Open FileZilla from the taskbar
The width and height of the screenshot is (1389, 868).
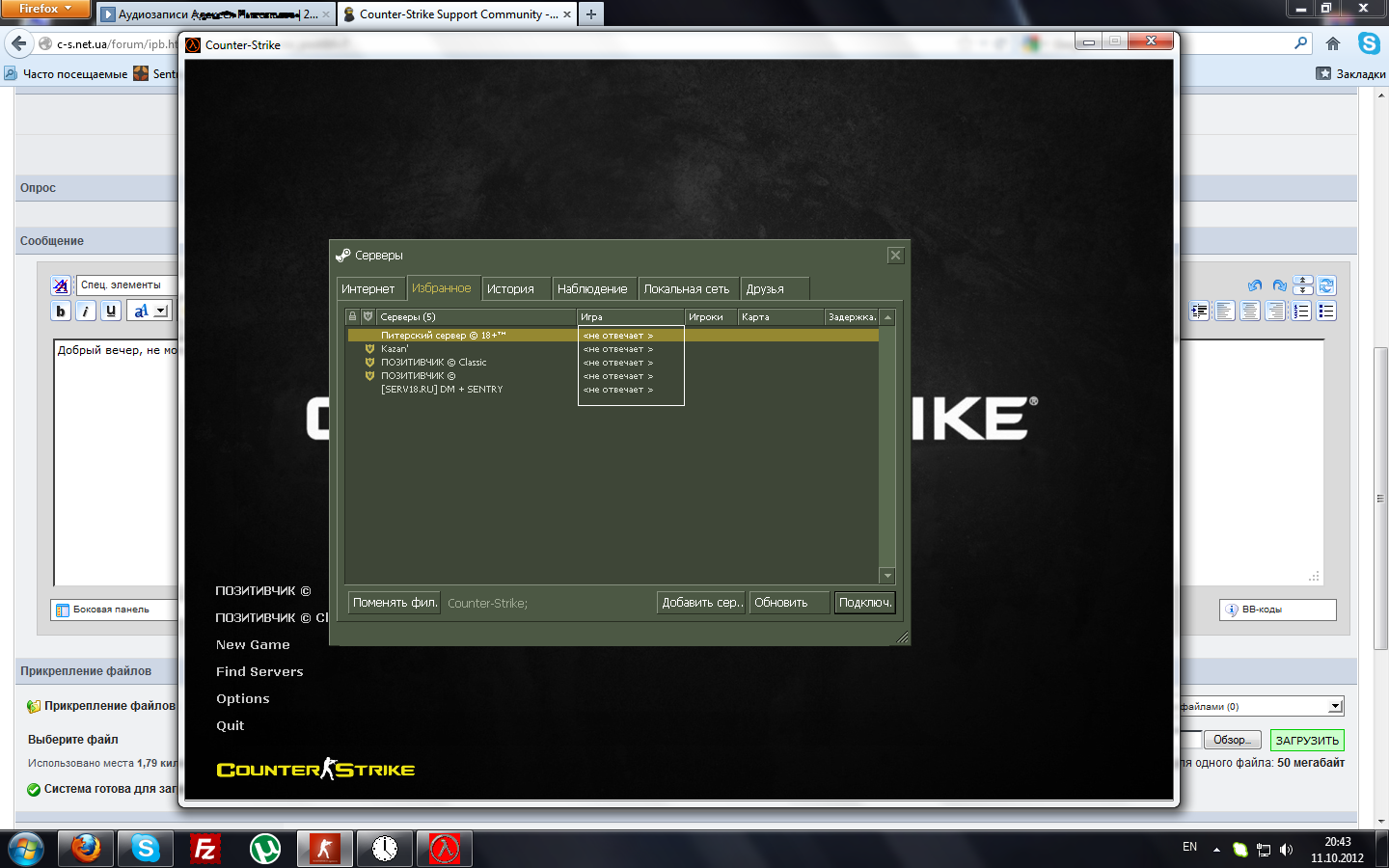tap(204, 849)
